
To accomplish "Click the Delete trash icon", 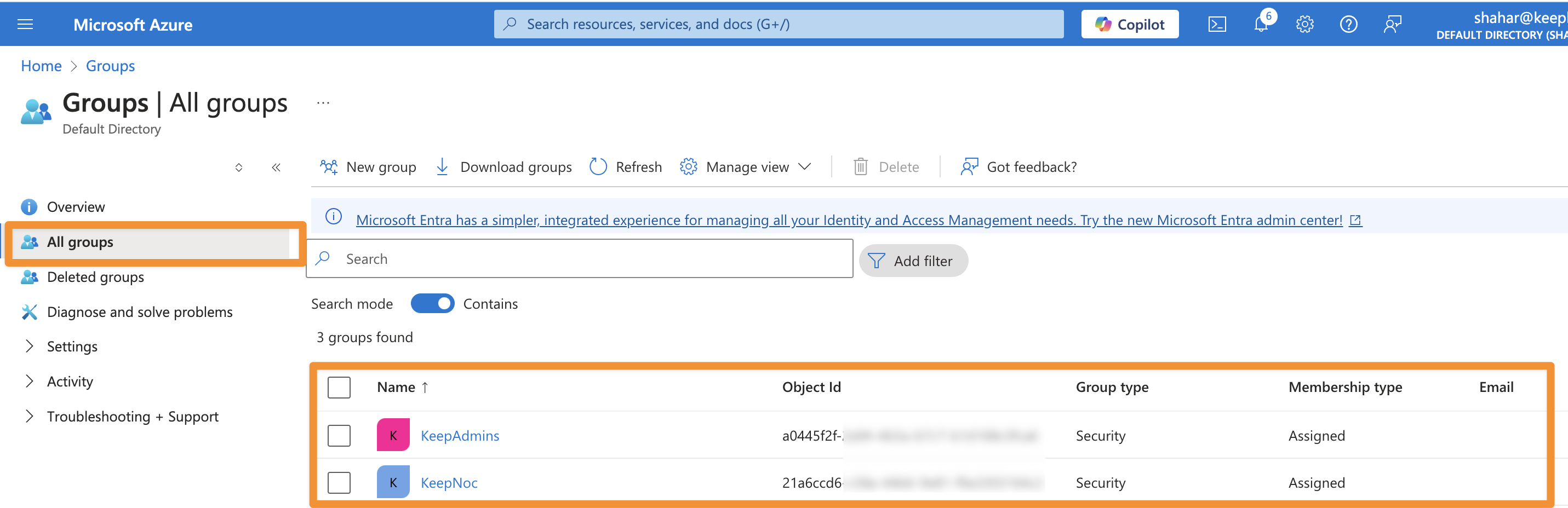I will 860,167.
